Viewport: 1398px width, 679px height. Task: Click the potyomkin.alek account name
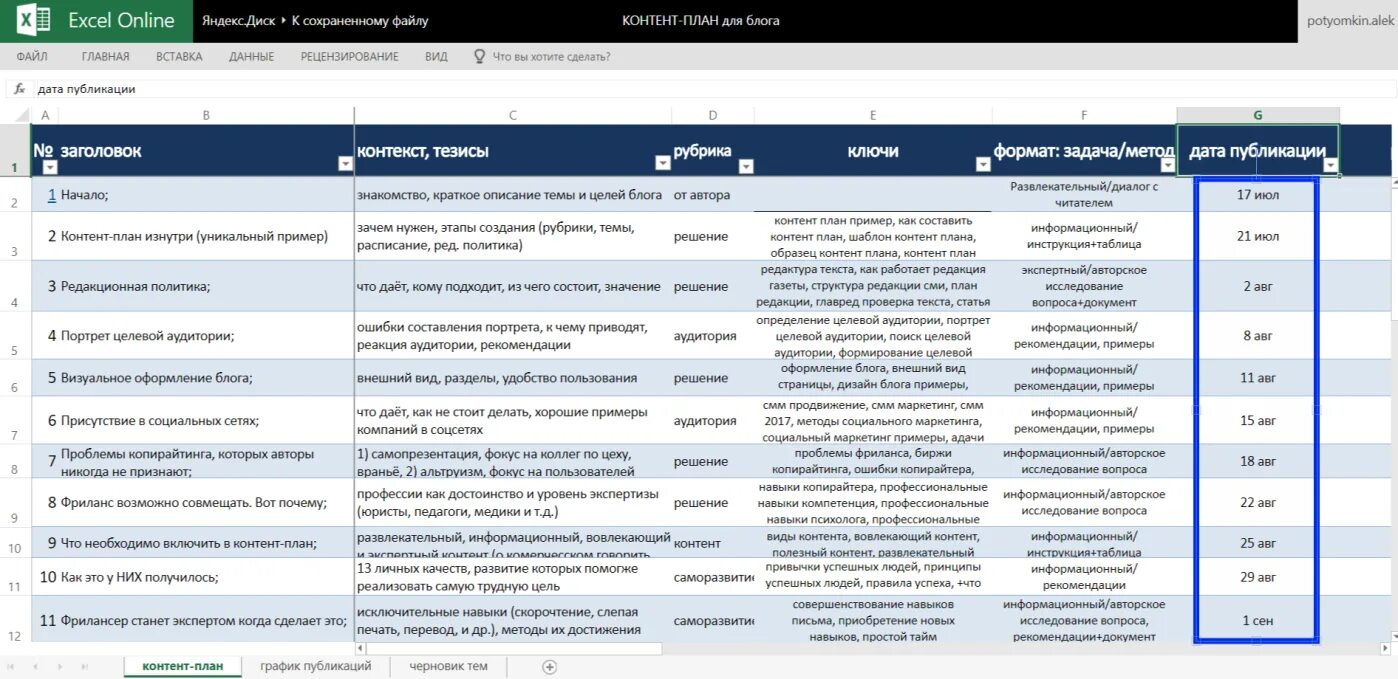[1351, 20]
